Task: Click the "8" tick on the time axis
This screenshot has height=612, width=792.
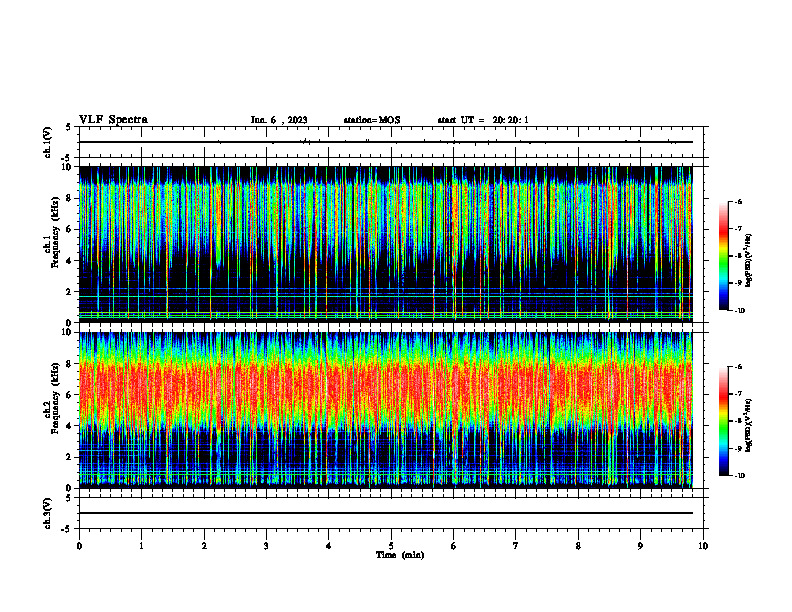Action: pyautogui.click(x=578, y=546)
